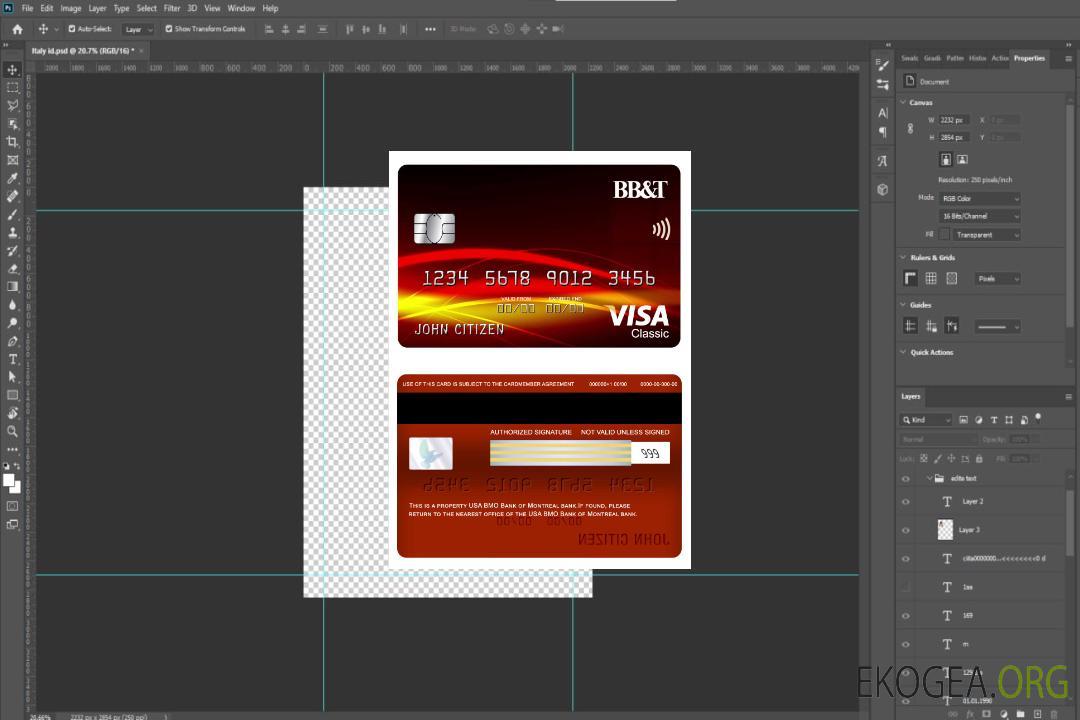Viewport: 1080px width, 720px height.
Task: Click the canvas Fill color swatch
Action: 945,235
